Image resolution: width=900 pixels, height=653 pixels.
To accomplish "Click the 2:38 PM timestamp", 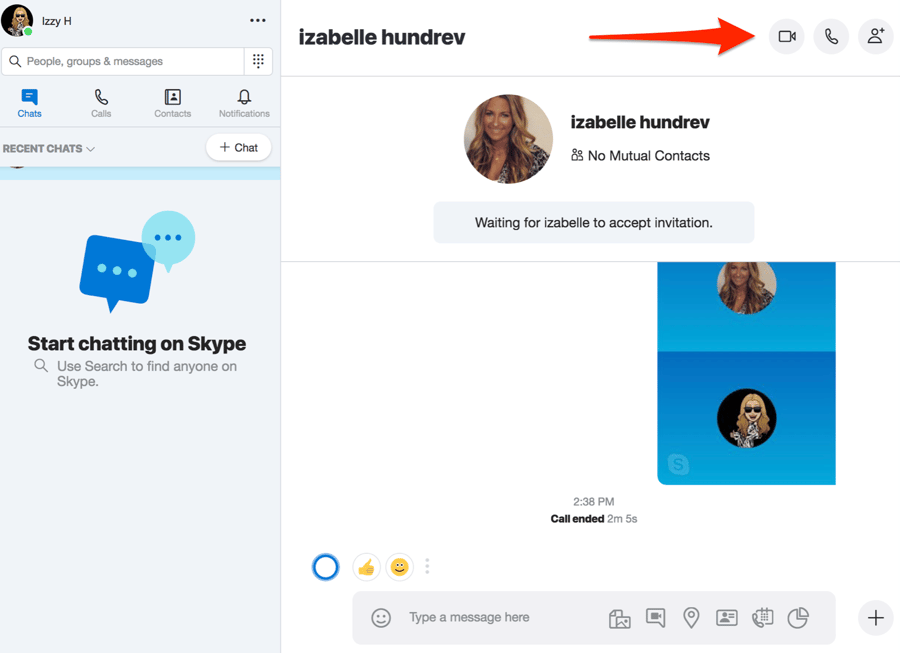I will (593, 502).
